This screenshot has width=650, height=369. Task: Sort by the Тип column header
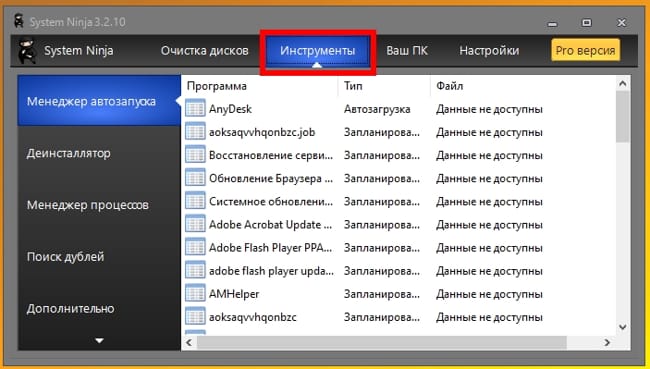tap(353, 86)
